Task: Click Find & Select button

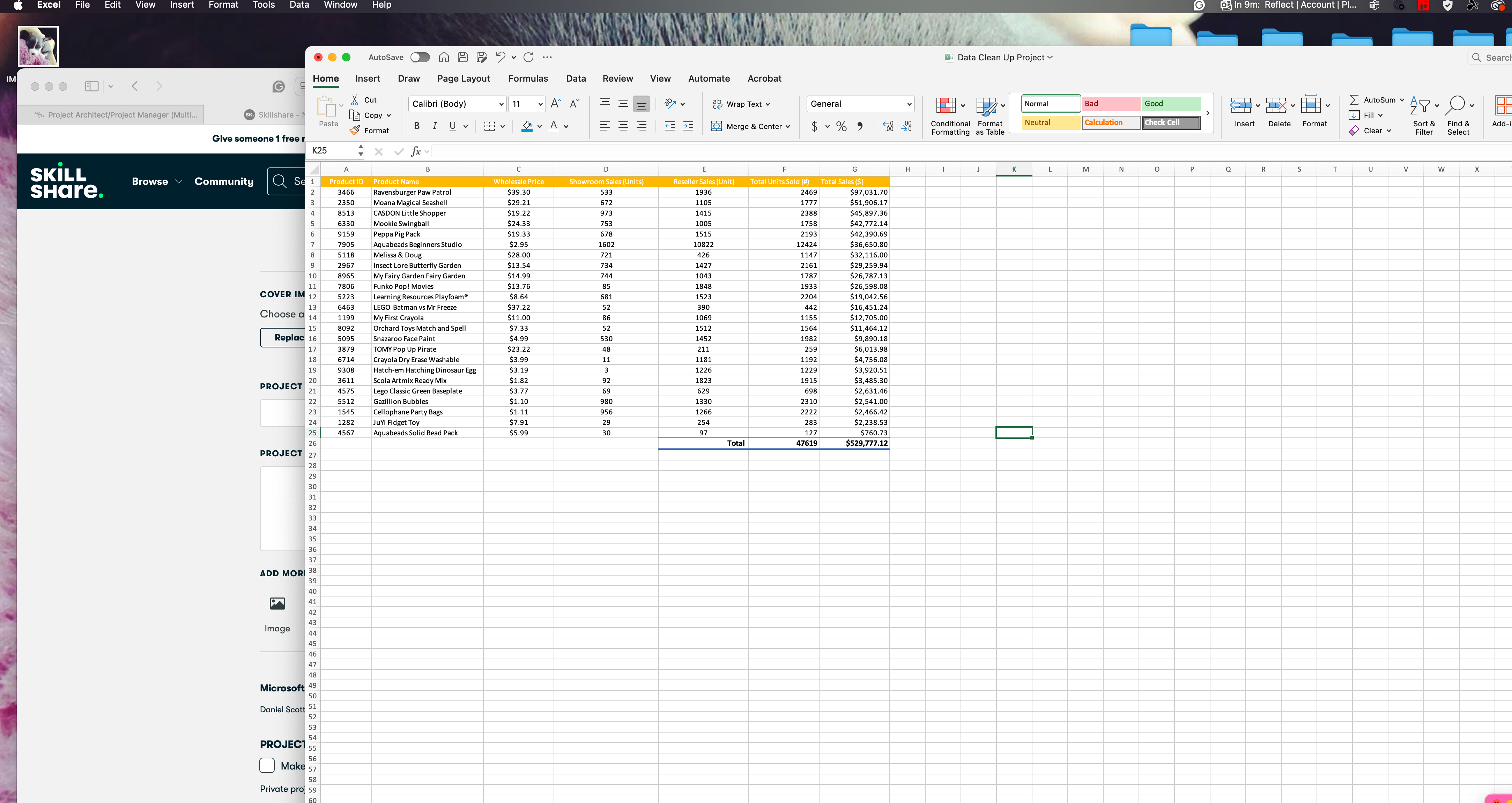Action: point(1459,116)
